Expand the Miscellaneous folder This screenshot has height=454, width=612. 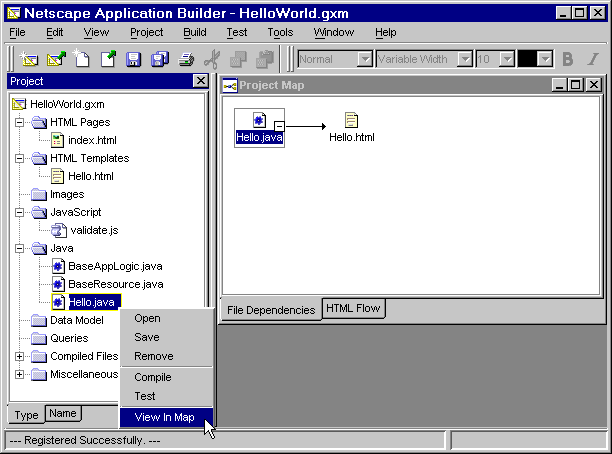click(19, 374)
